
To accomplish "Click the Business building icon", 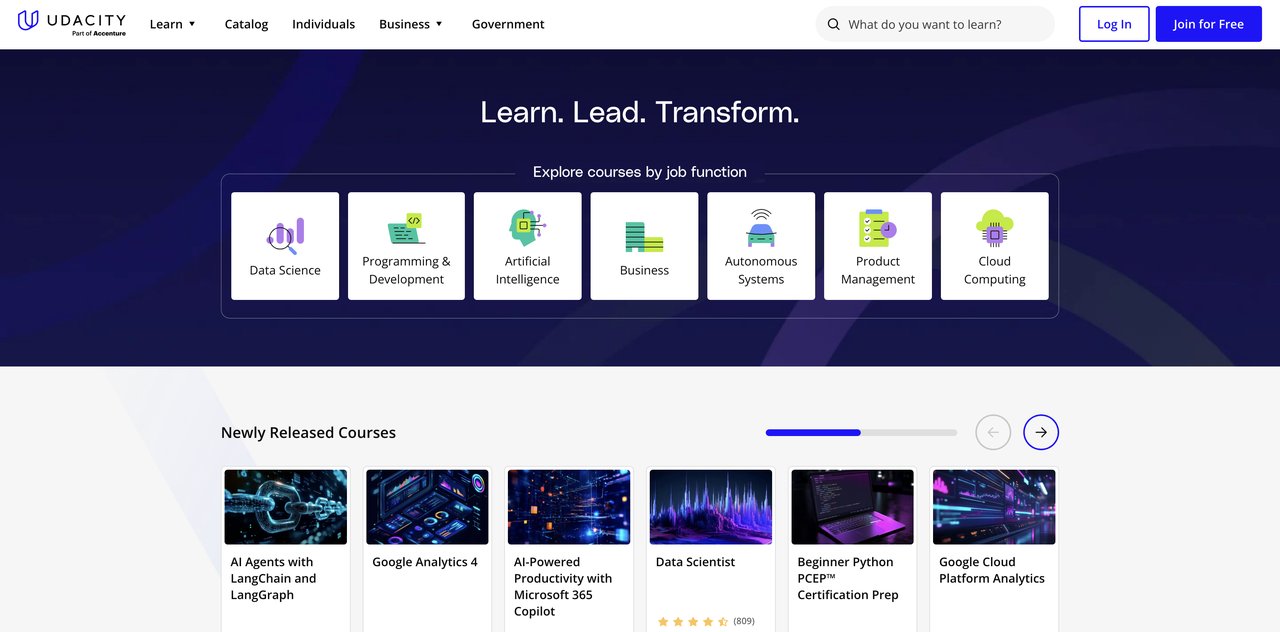I will point(644,236).
